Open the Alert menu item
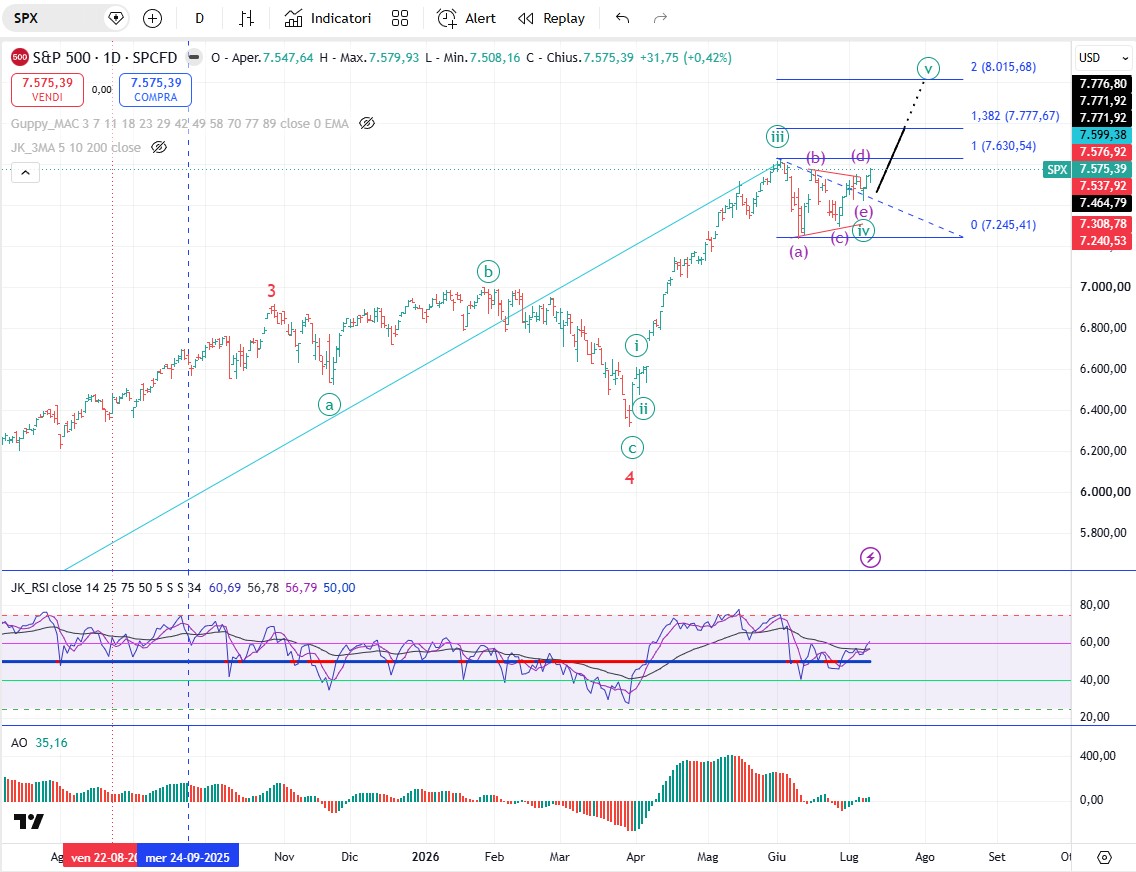Screen dimensions: 1136x872 click(467, 18)
